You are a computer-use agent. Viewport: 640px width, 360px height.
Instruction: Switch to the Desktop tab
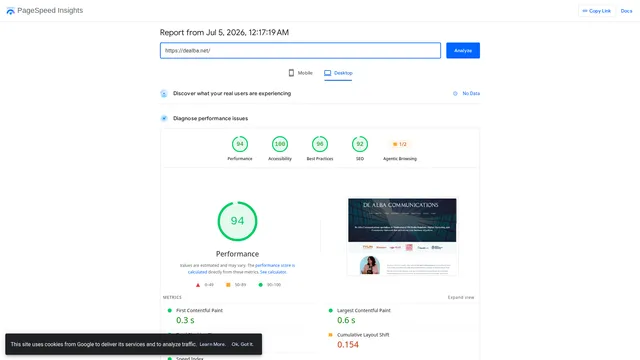(338, 73)
